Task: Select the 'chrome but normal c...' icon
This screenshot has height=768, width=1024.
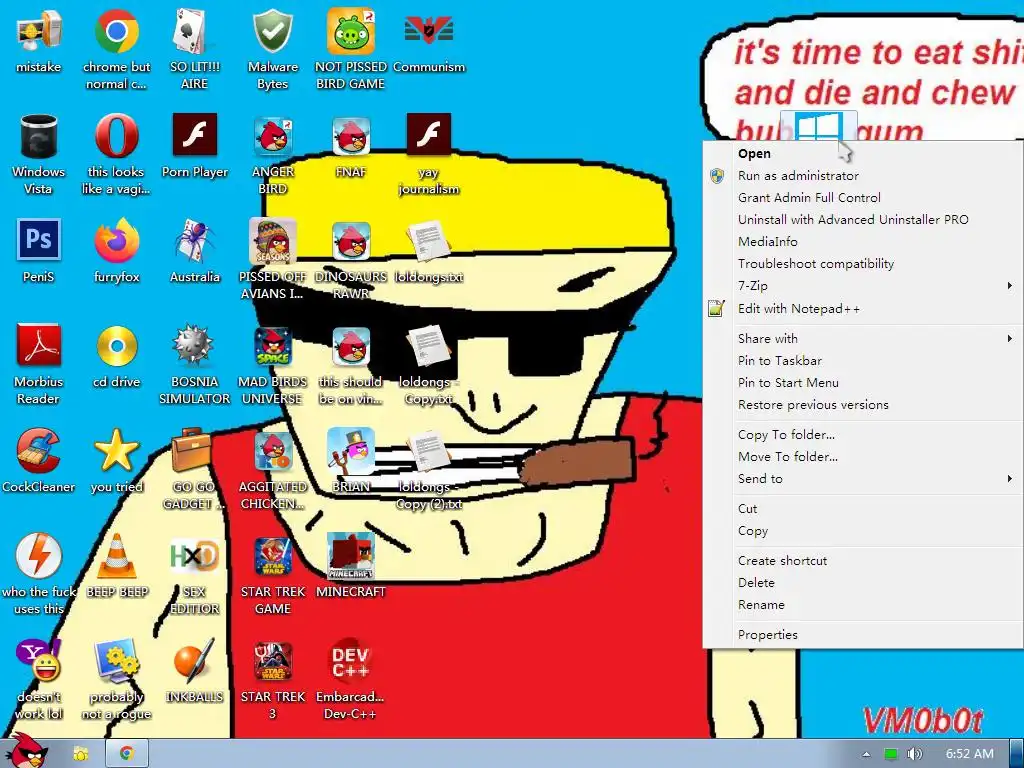Action: 116,31
